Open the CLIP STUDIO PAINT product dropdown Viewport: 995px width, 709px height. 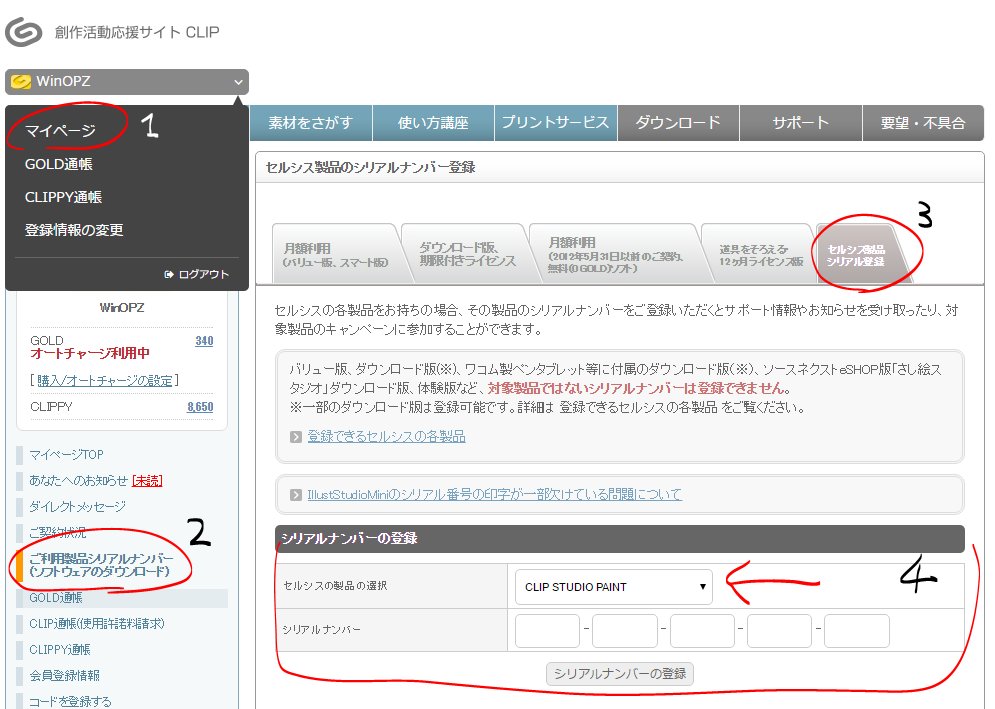pos(614,587)
